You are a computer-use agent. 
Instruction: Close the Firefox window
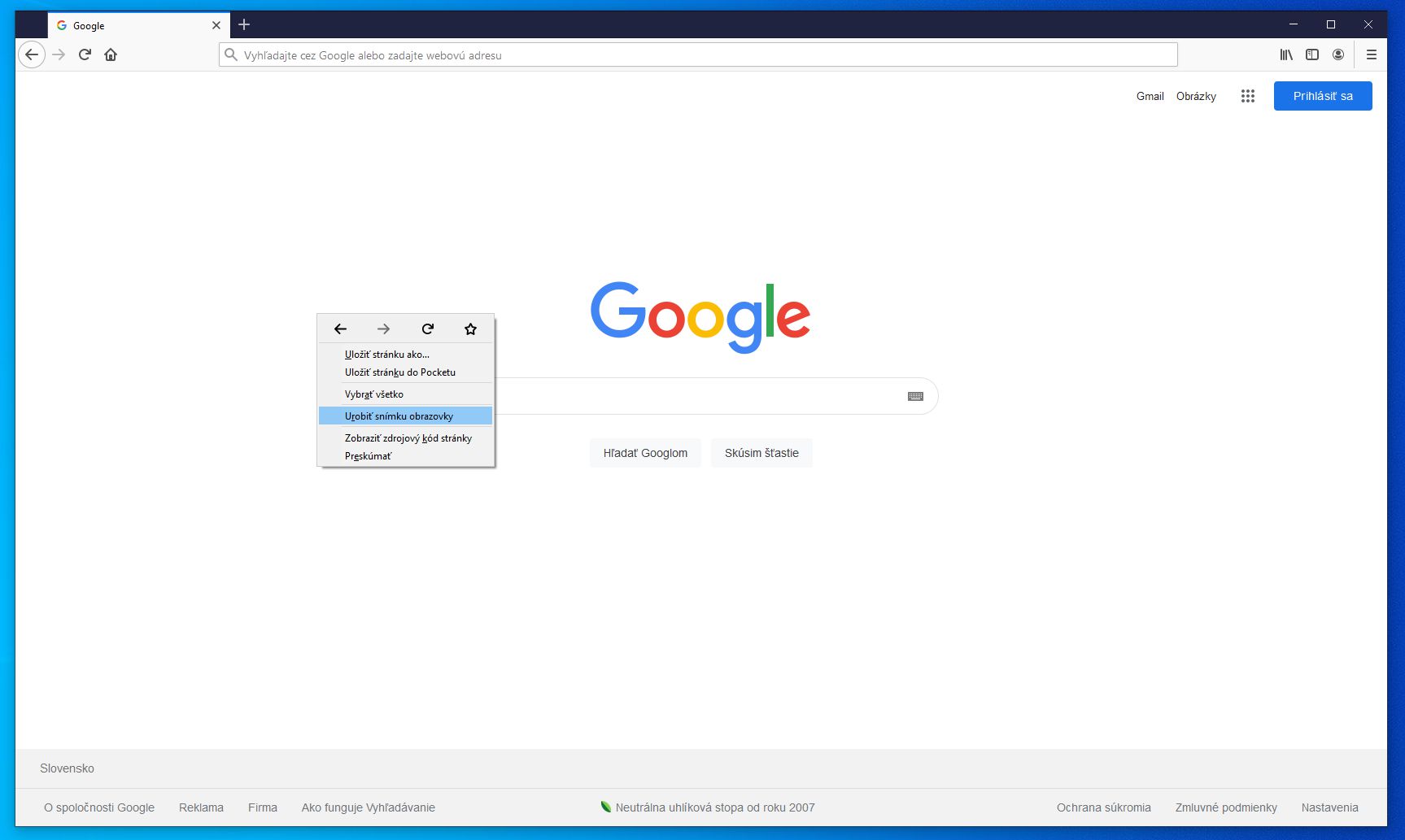click(1368, 24)
